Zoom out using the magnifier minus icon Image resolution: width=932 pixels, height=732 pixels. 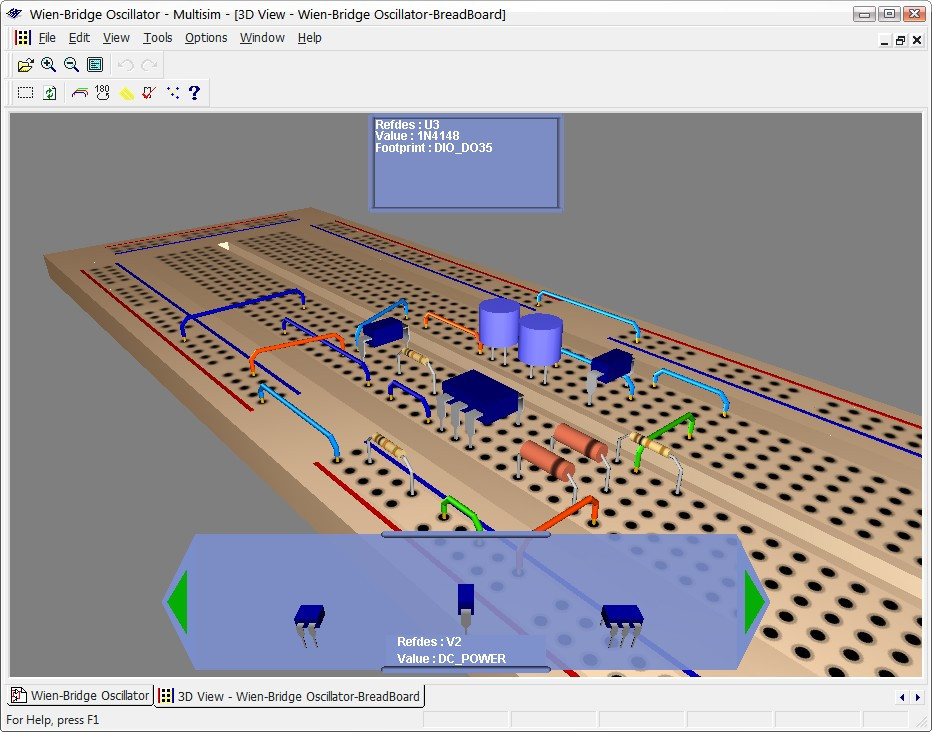pyautogui.click(x=71, y=65)
